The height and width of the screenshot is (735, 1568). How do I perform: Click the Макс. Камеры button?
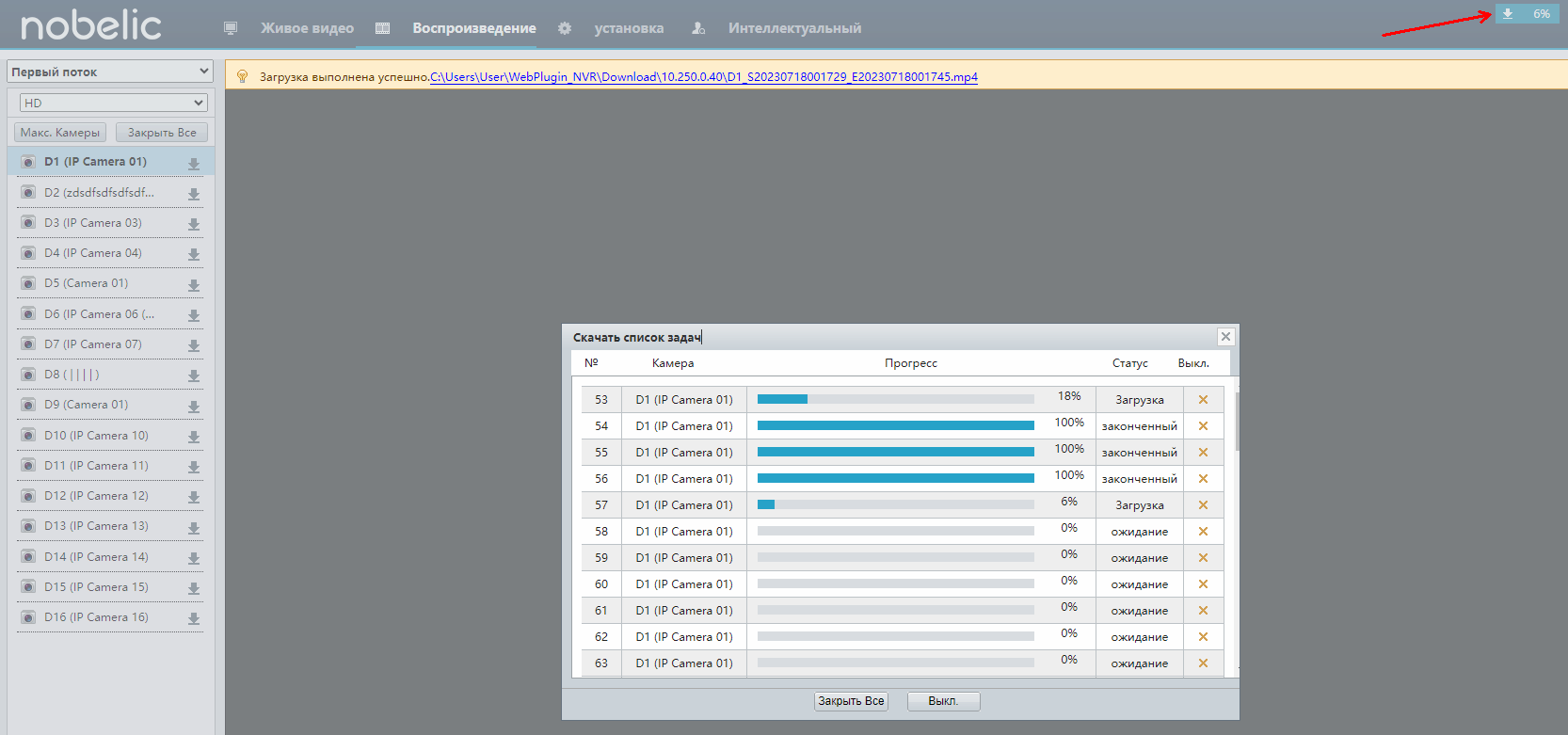click(x=60, y=133)
